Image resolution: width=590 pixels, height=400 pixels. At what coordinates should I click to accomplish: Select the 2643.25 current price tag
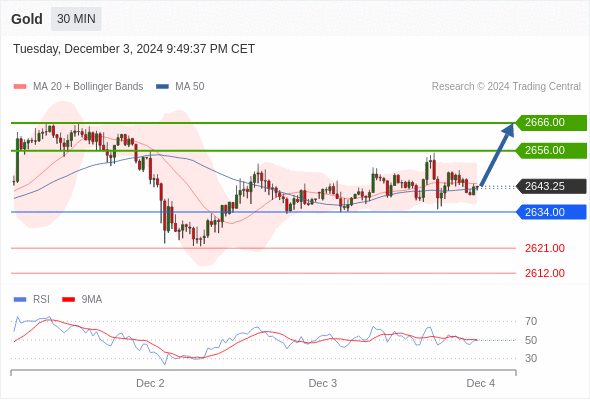[551, 186]
